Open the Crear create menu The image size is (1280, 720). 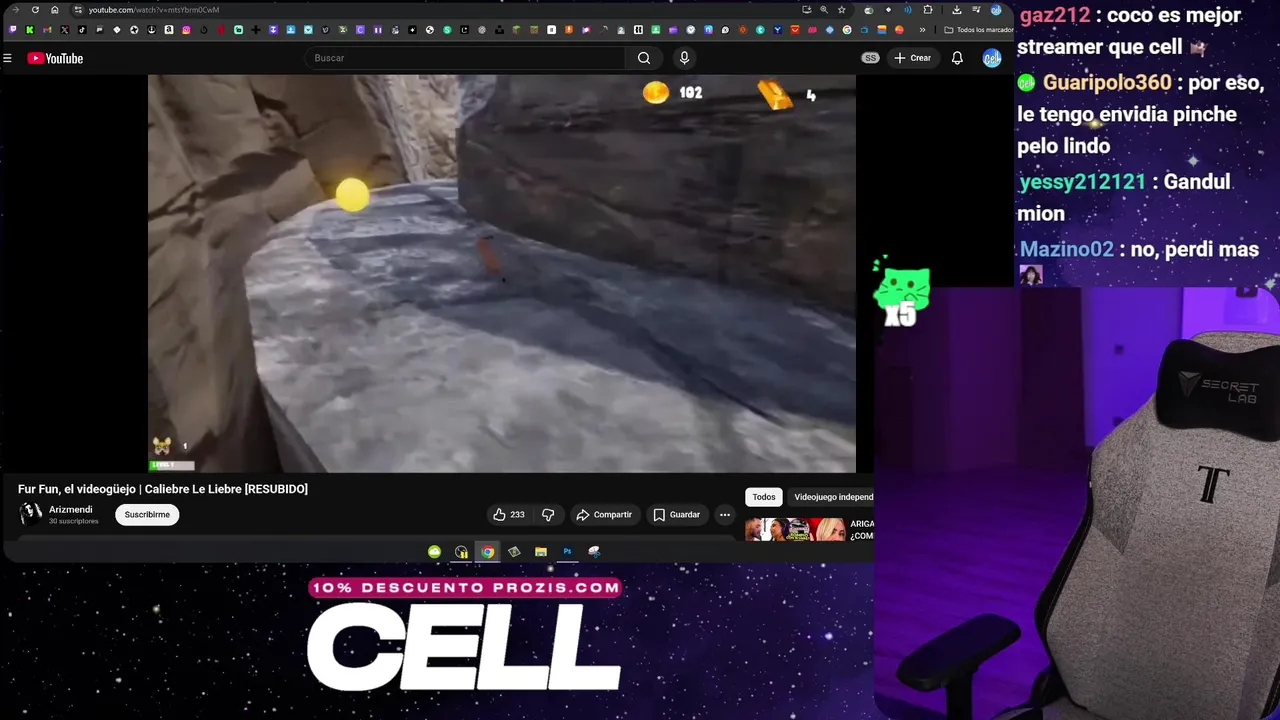point(913,58)
